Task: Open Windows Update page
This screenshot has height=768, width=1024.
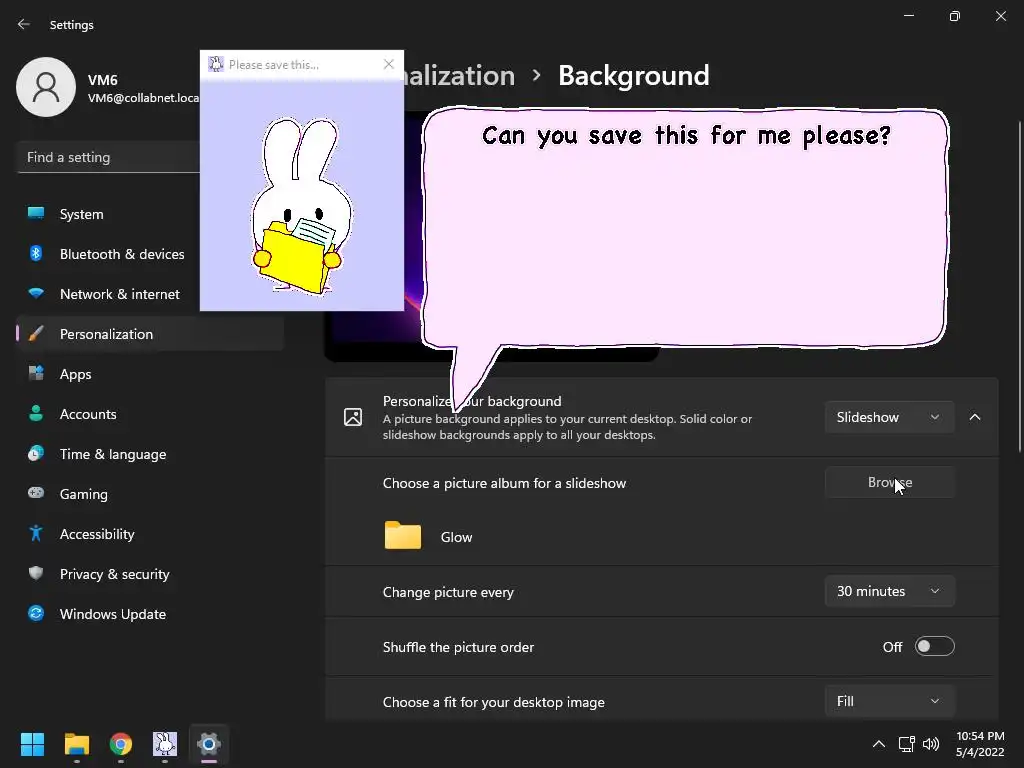Action: point(150,613)
